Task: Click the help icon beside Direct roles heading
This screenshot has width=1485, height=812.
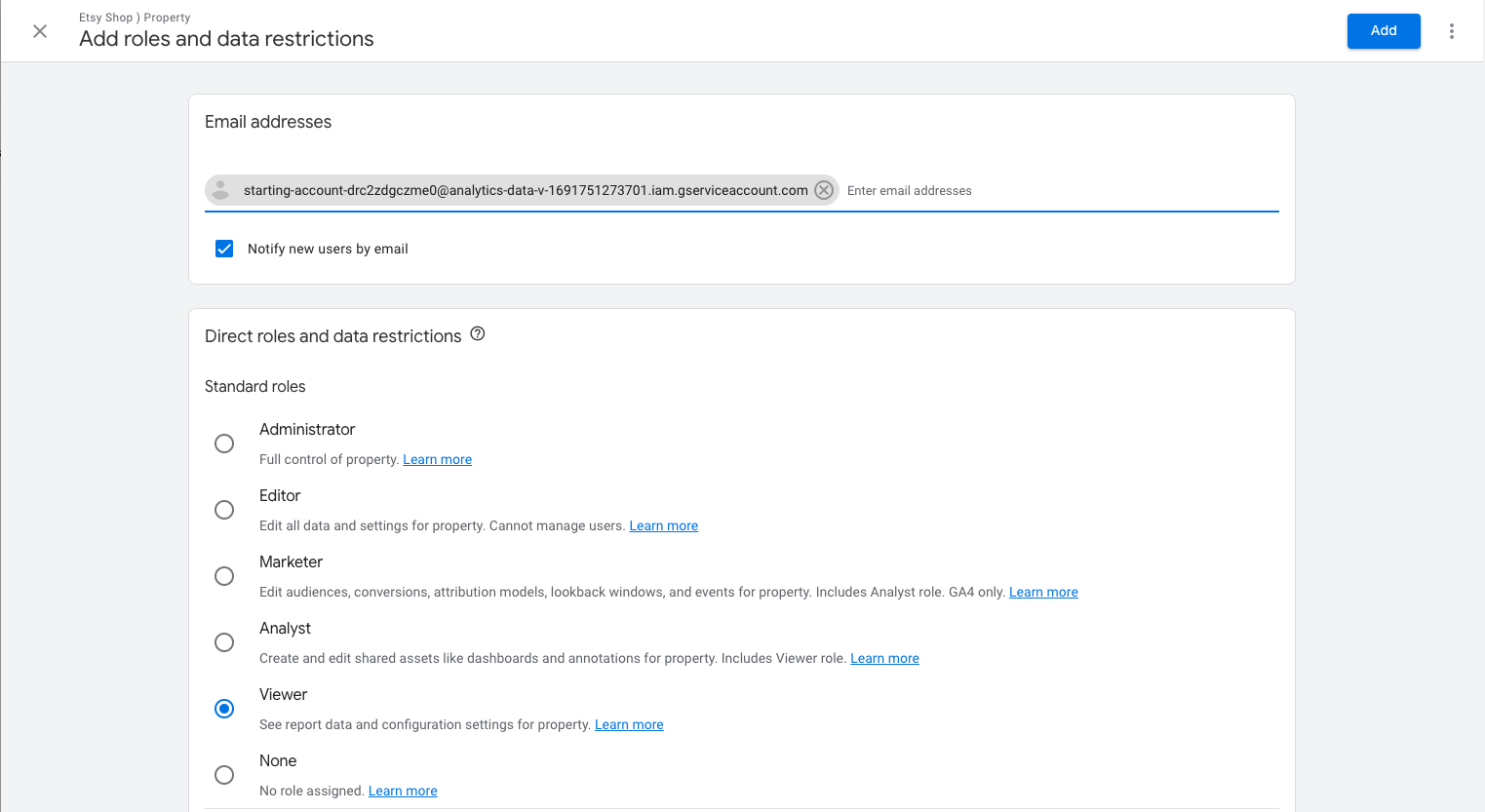Action: point(477,333)
